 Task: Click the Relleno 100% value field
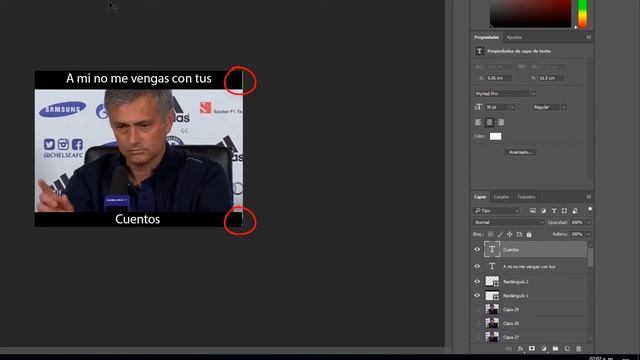578,234
